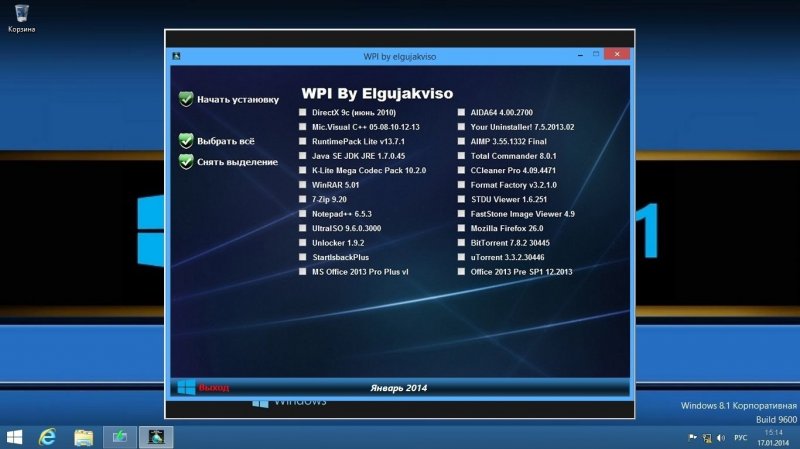Select Office 2013 Pre SP1 12.2013 checkbox
The image size is (800, 449).
click(461, 271)
